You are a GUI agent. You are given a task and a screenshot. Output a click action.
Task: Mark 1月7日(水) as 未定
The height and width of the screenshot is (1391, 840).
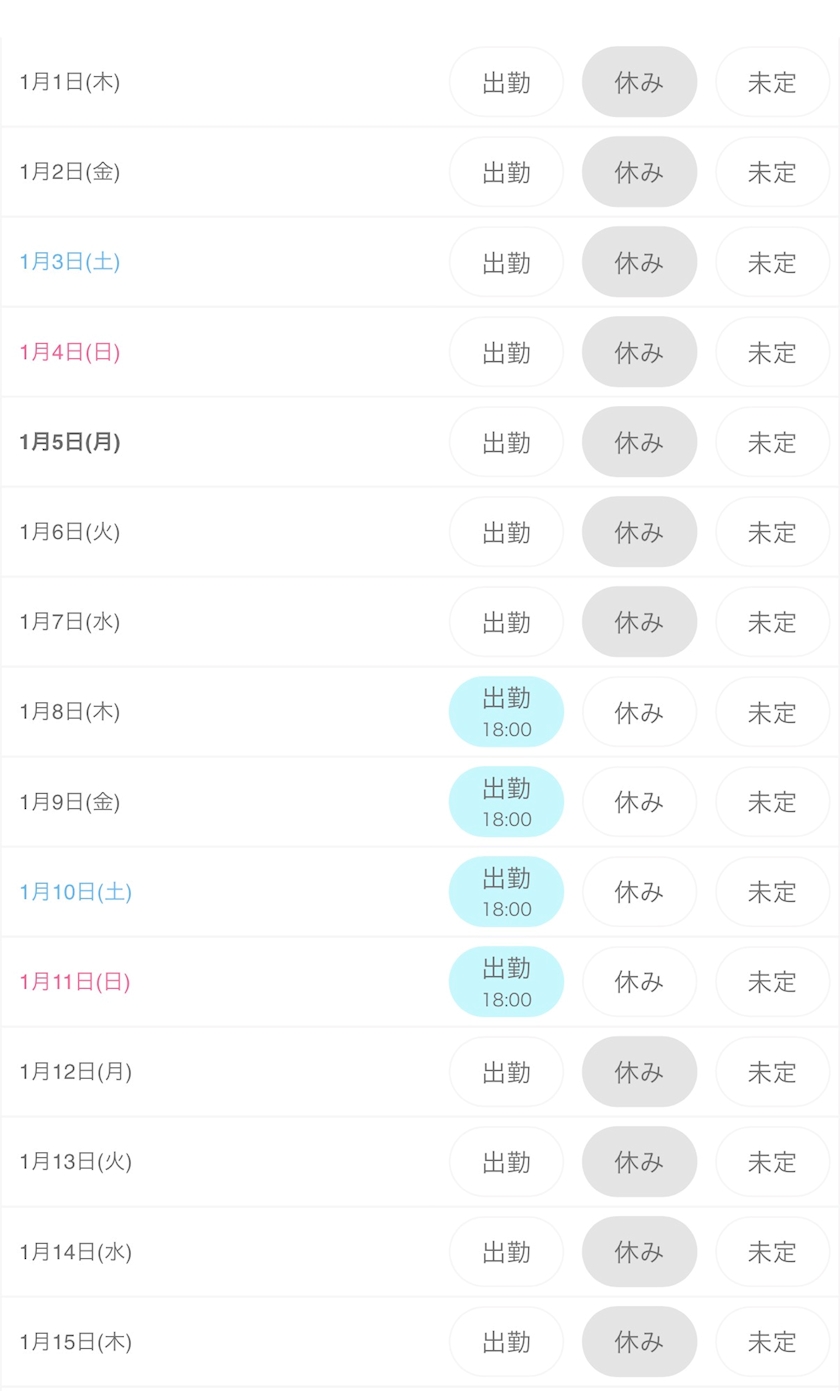(x=772, y=622)
